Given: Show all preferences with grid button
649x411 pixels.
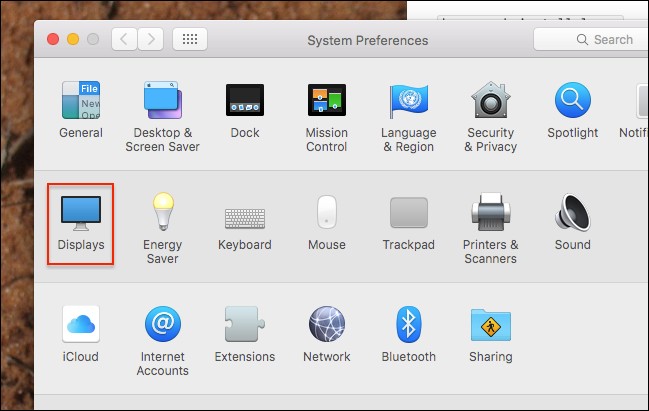Looking at the screenshot, I should coord(190,39).
